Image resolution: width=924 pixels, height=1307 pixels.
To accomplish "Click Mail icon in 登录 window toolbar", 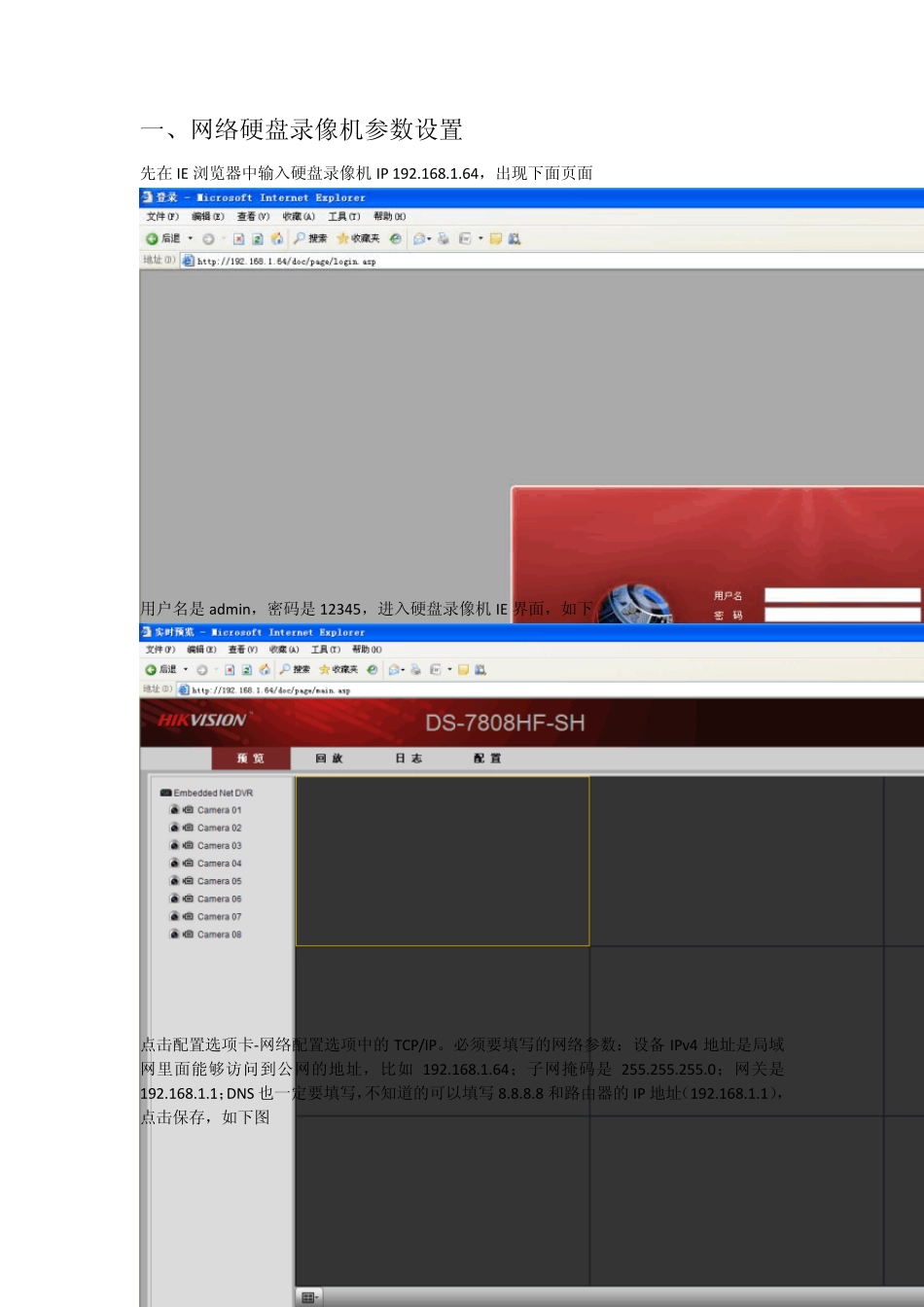I will [x=421, y=238].
